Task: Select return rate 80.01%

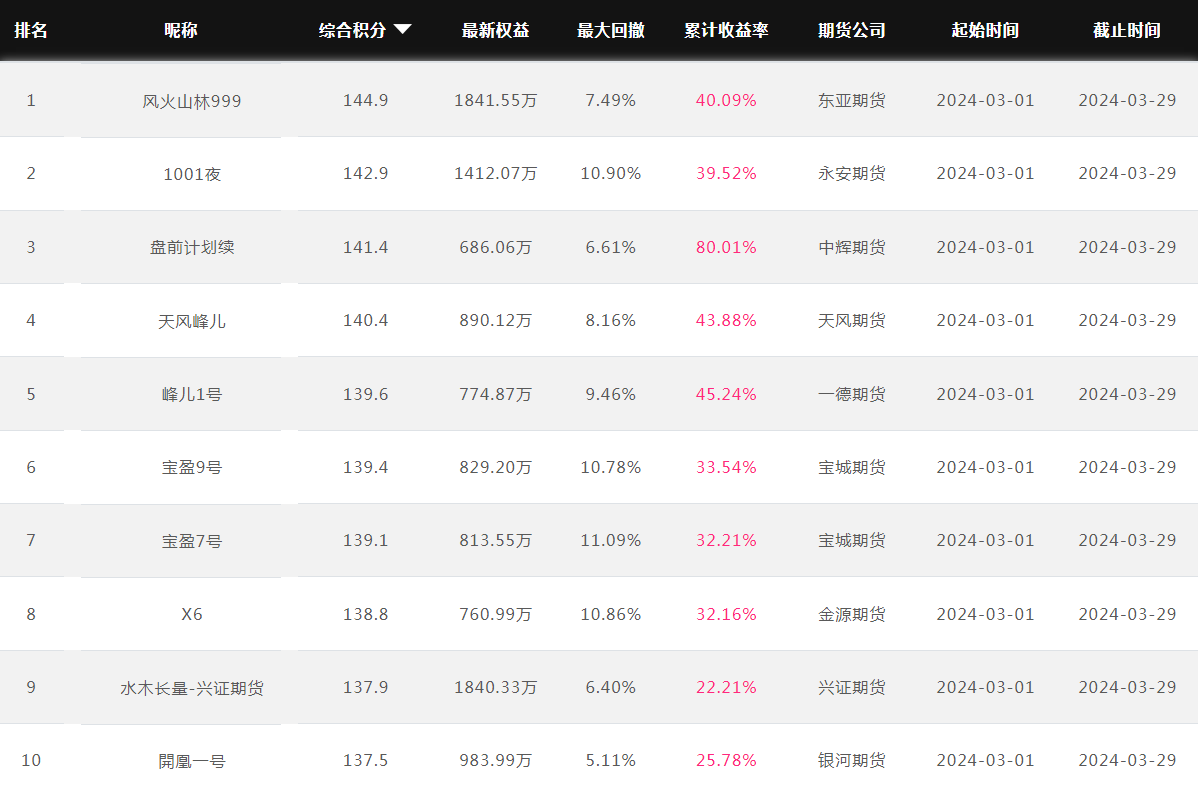Action: tap(726, 247)
